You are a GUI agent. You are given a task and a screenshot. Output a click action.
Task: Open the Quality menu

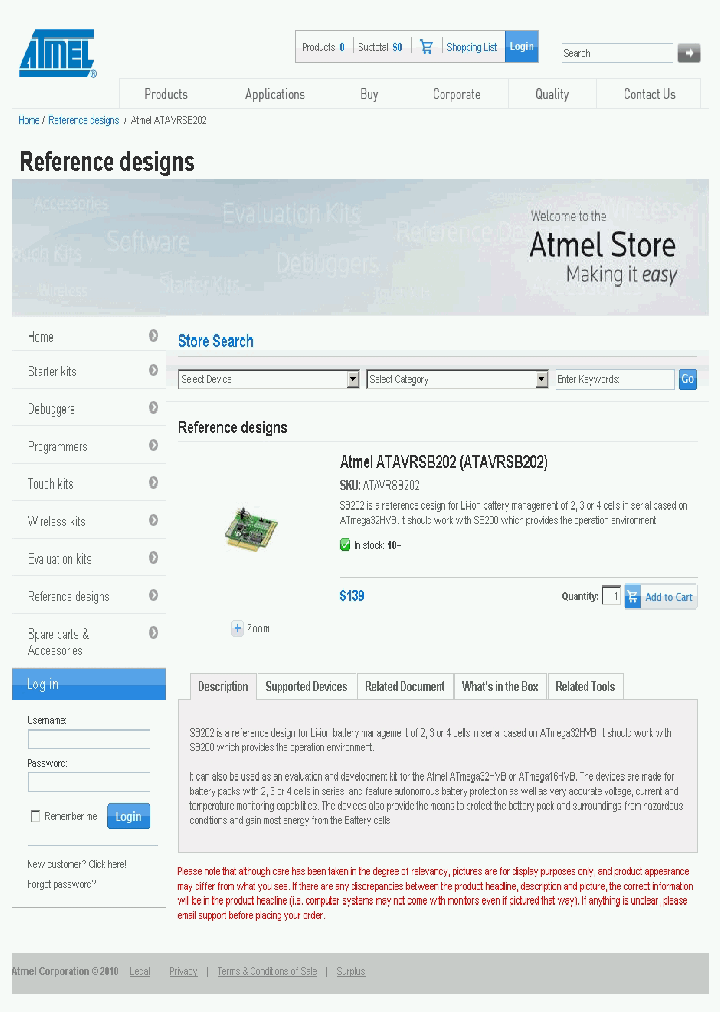click(552, 94)
